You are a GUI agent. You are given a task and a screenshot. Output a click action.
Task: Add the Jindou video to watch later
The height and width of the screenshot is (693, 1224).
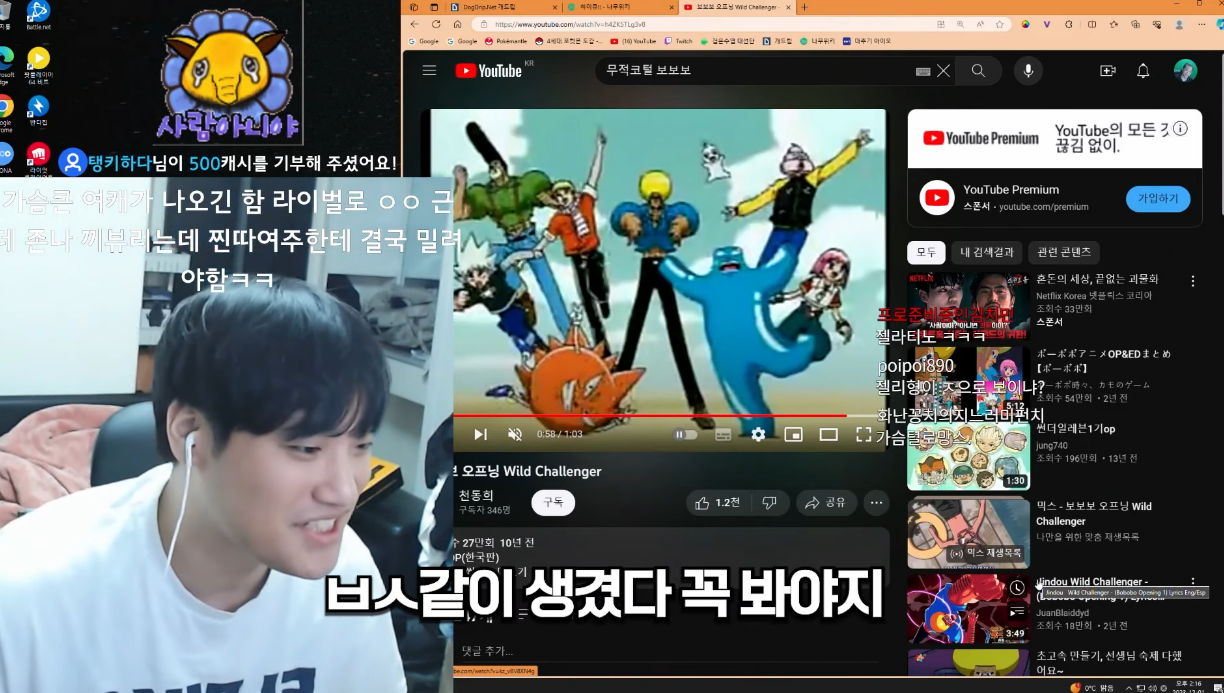point(1017,588)
